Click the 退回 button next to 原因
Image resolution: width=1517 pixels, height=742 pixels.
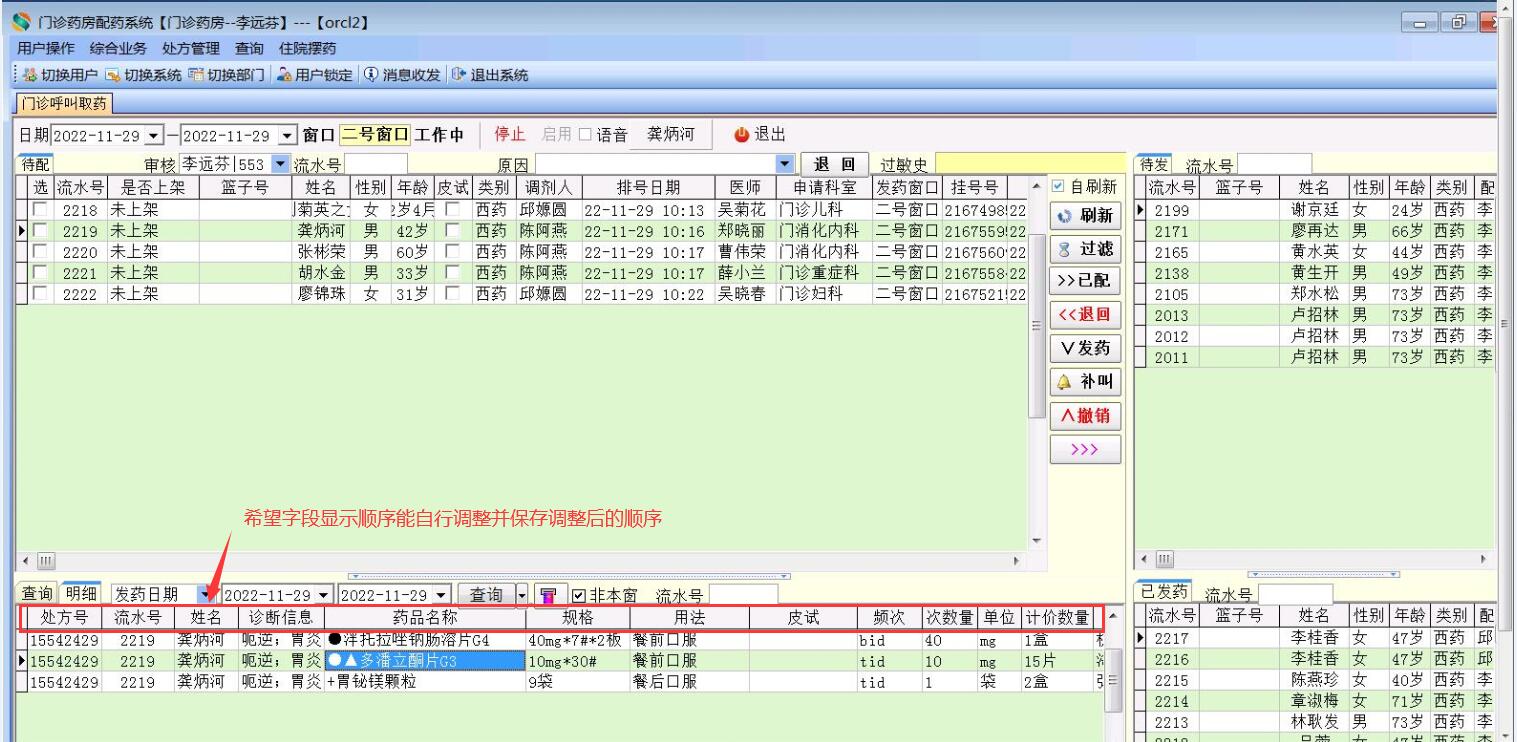(x=833, y=162)
